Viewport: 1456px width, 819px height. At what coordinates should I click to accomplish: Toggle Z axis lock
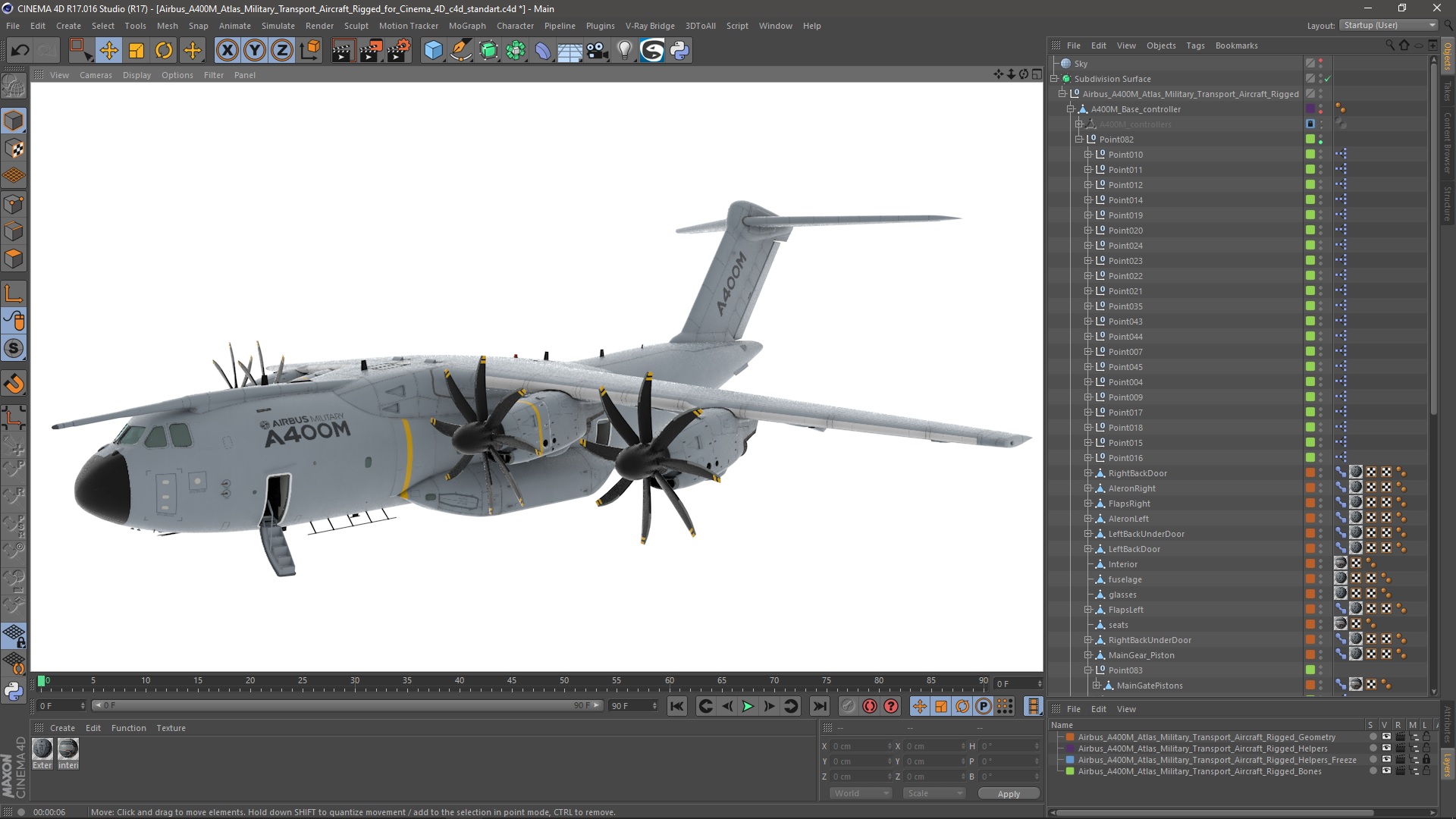[x=282, y=51]
